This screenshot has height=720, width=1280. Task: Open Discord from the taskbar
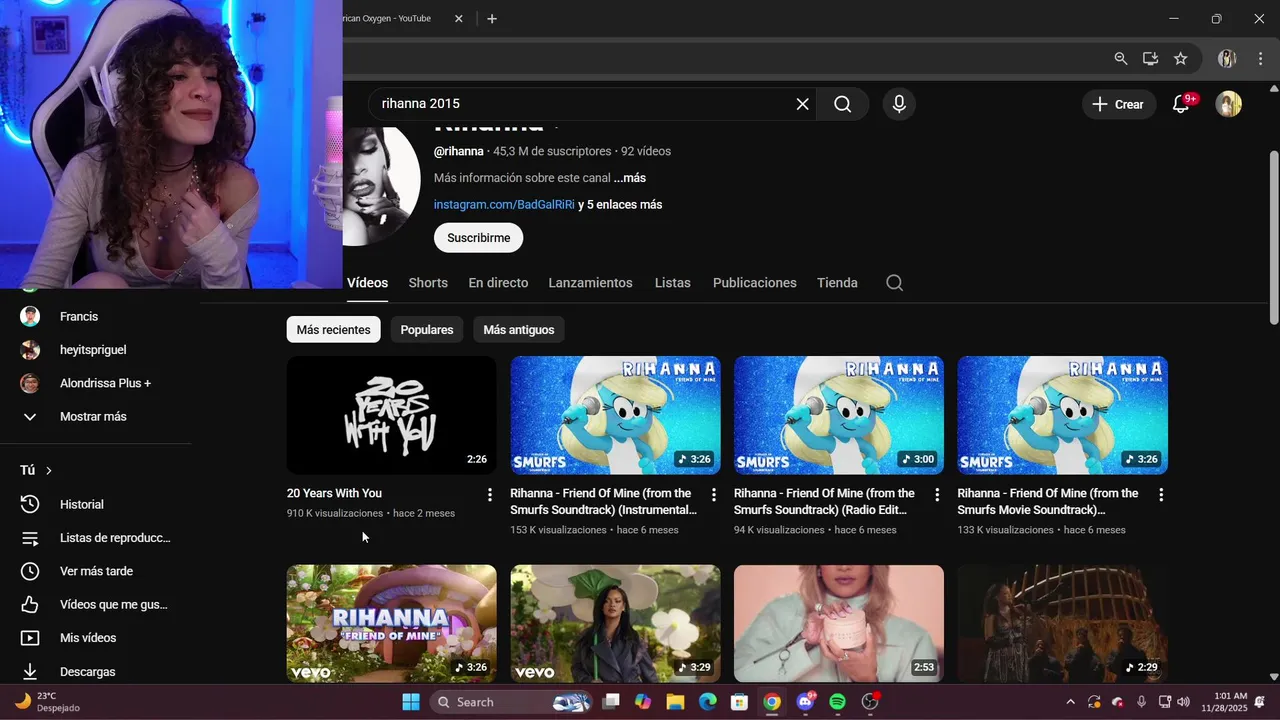(x=805, y=702)
